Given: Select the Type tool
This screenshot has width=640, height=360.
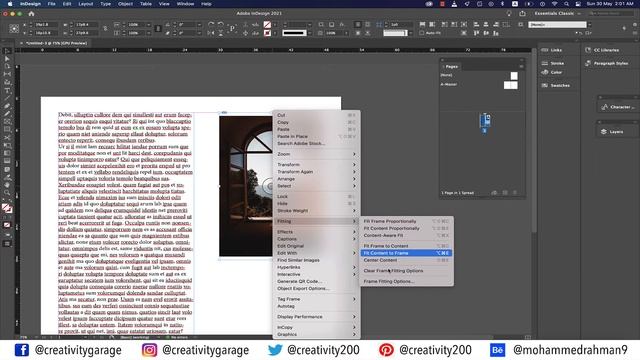Looking at the screenshot, I should [x=7, y=90].
